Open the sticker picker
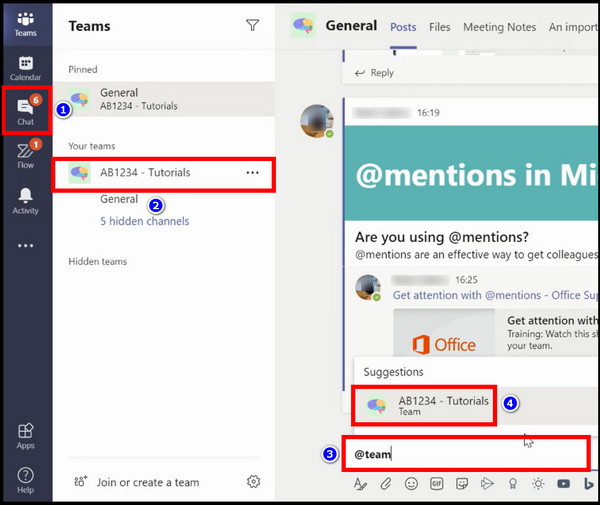This screenshot has height=505, width=600. tap(462, 484)
